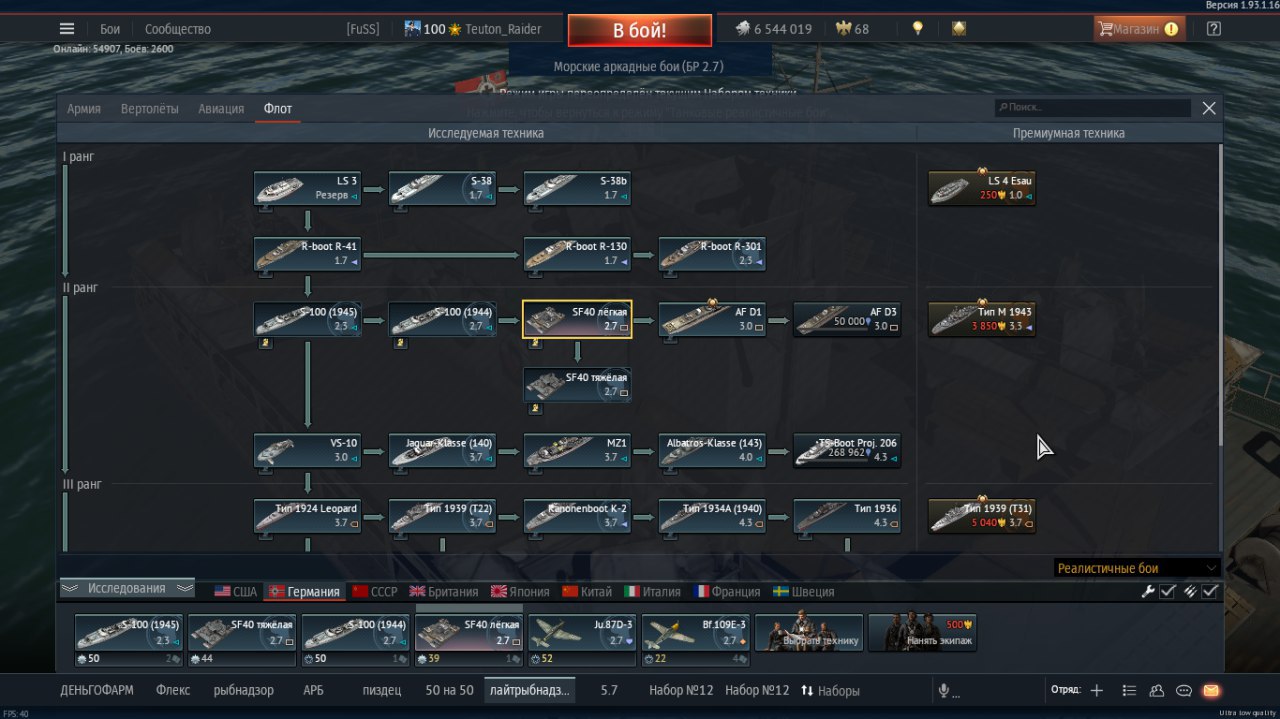Select the AF D1 ship in the tree
The image size is (1280, 719).
point(712,319)
